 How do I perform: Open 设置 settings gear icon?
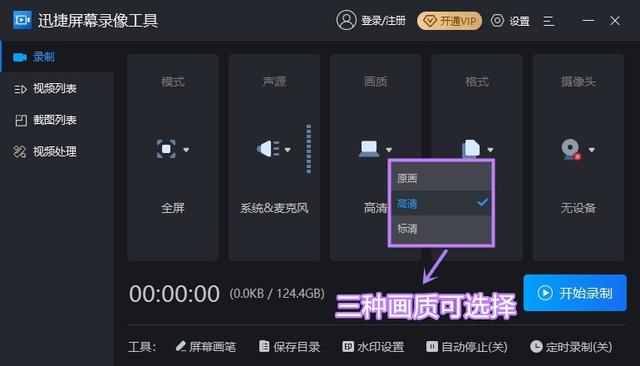coord(497,20)
